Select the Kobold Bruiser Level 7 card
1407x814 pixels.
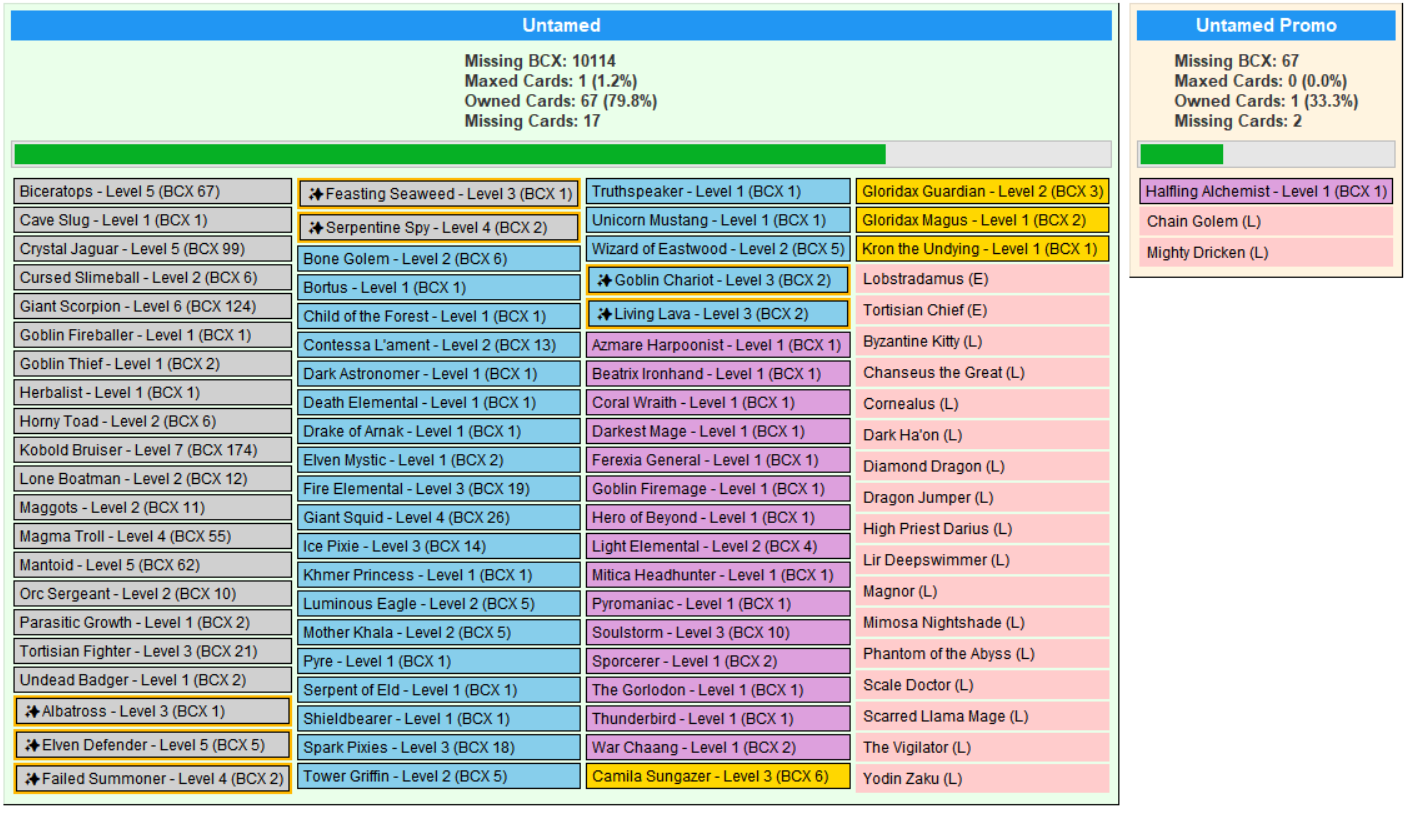pyautogui.click(x=153, y=450)
